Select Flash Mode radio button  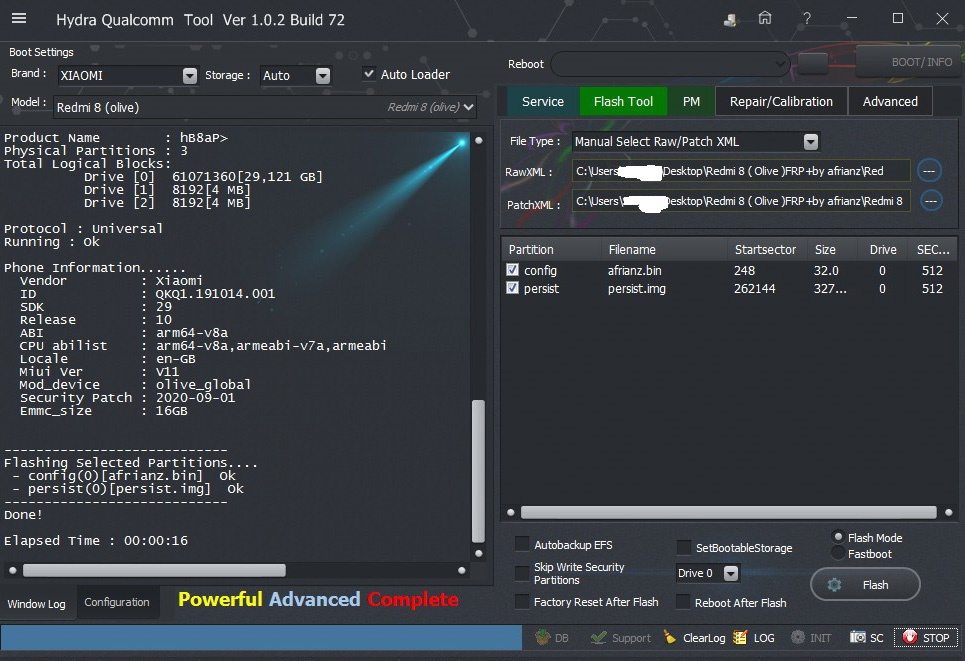click(838, 537)
